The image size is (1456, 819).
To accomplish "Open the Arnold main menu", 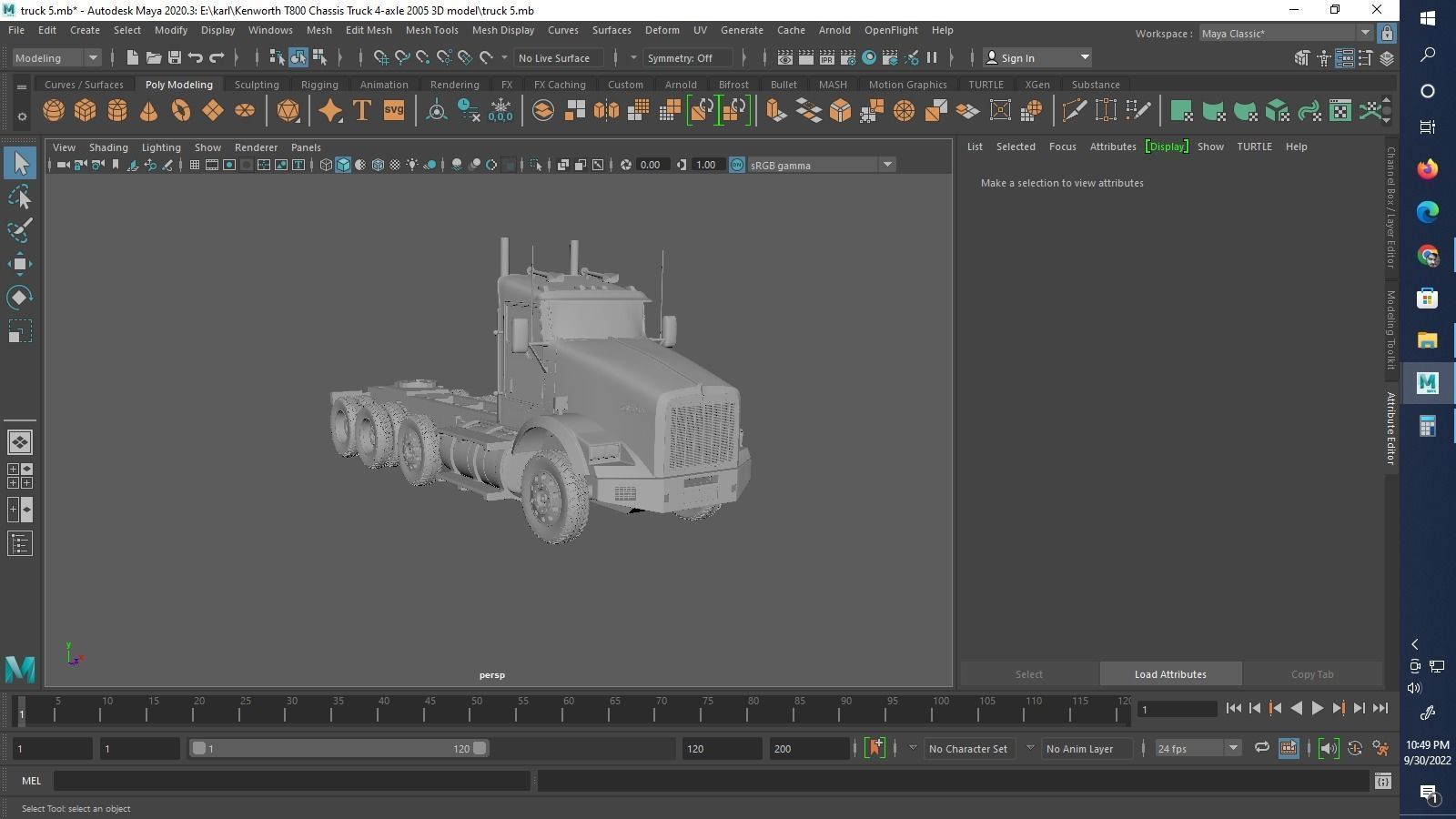I will pyautogui.click(x=834, y=30).
